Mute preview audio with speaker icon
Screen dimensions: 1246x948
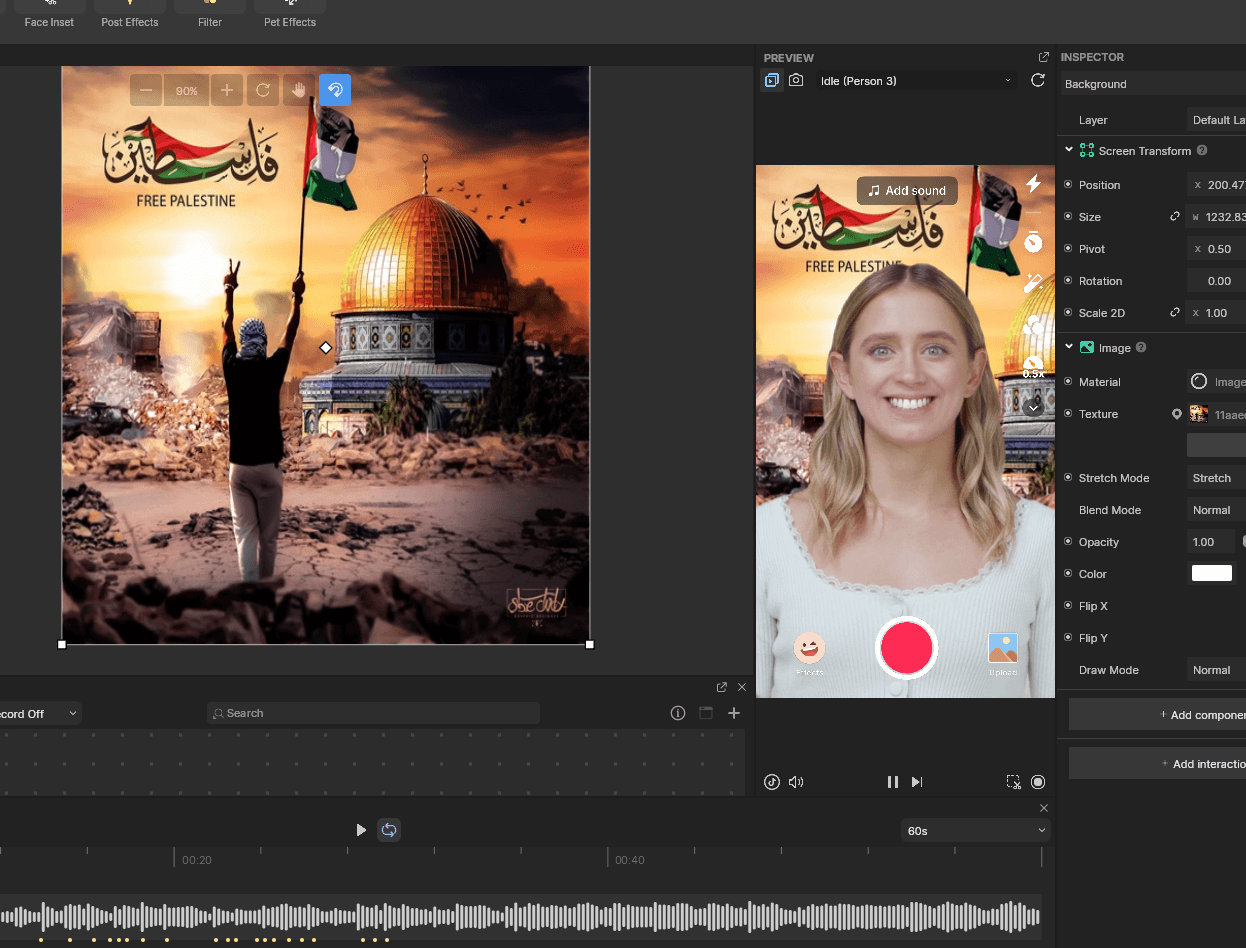click(796, 782)
